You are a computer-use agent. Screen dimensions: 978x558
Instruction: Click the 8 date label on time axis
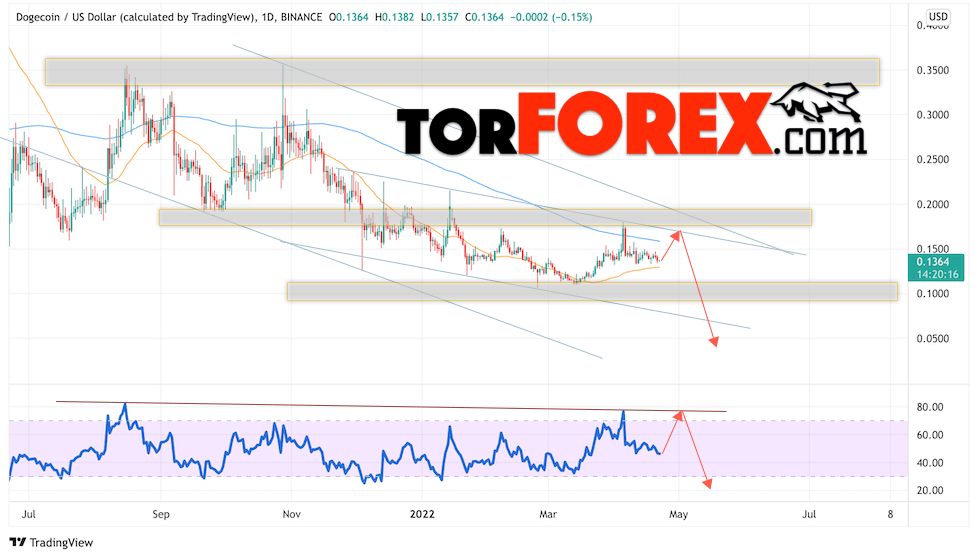pos(890,514)
